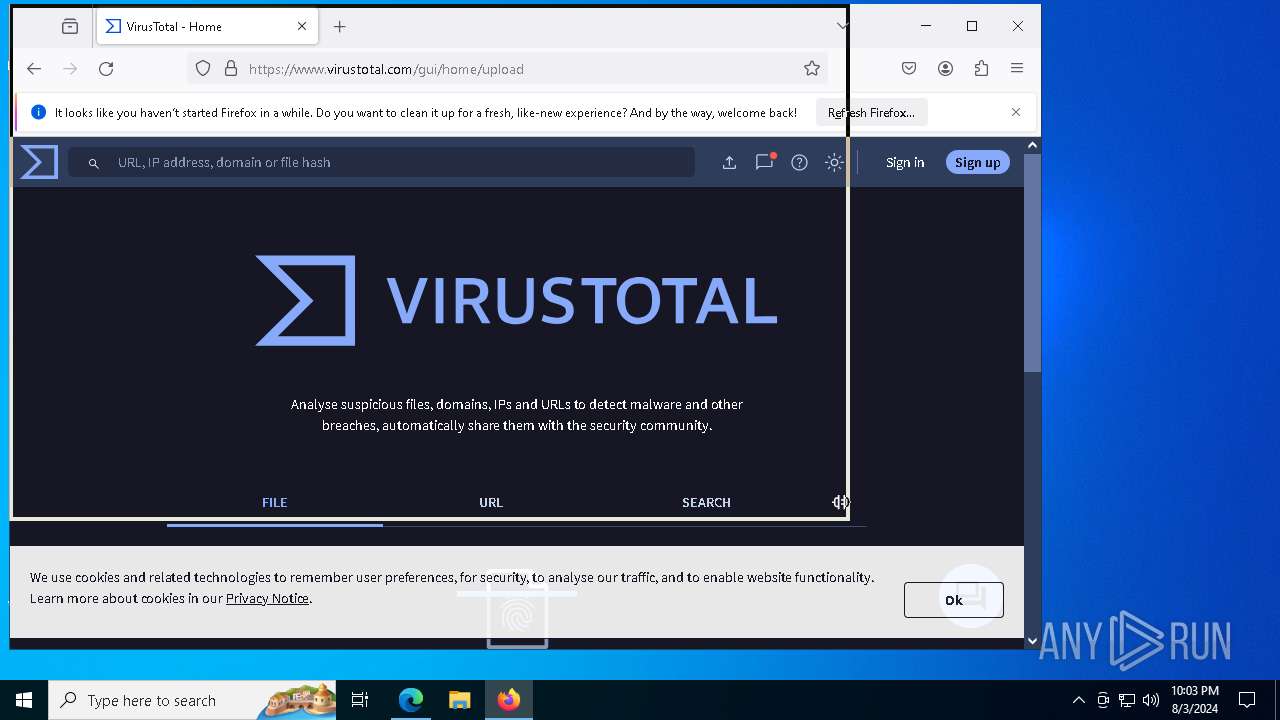Screen dimensions: 1280x720
Task: Click Sign up button
Action: 978,162
